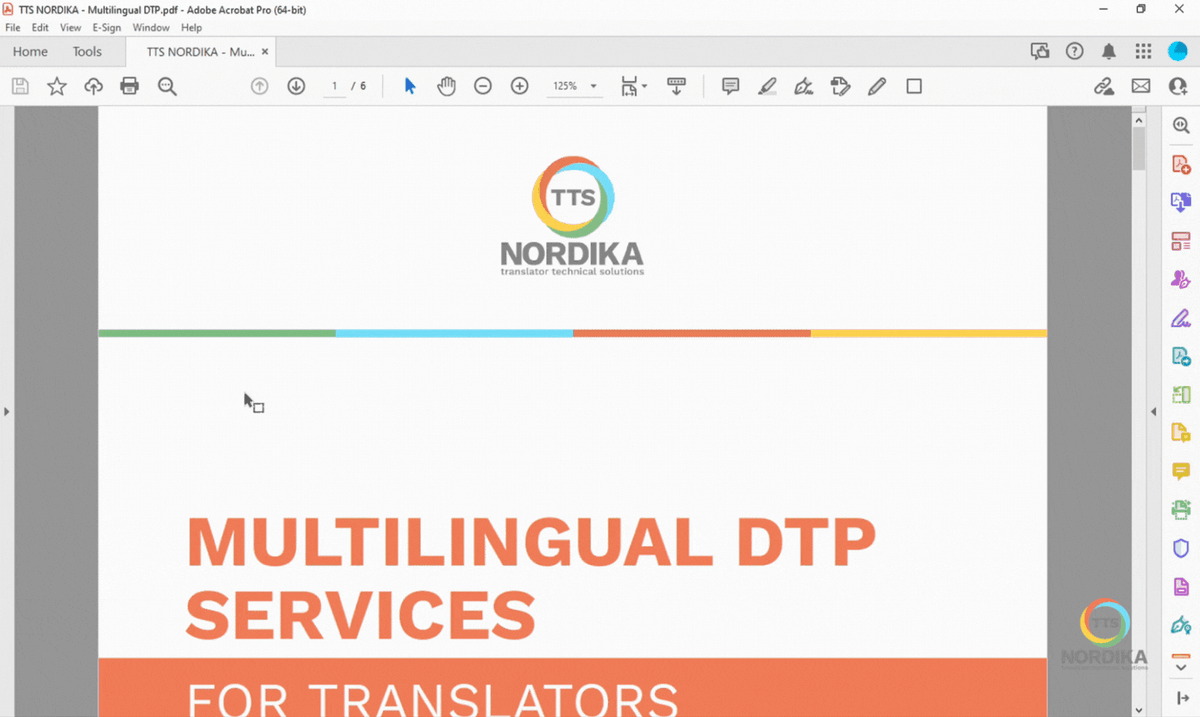Star this file as favorite
This screenshot has width=1200, height=717.
coord(57,86)
